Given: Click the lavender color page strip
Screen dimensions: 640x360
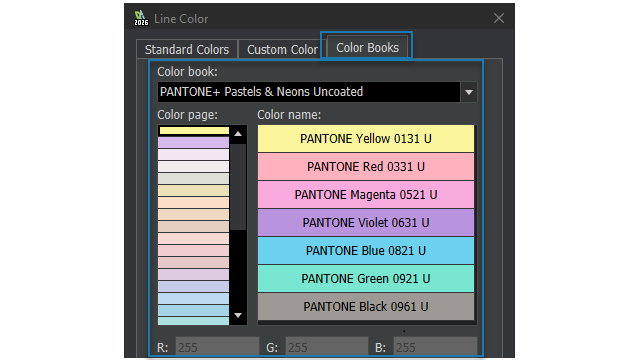Looking at the screenshot, I should [193, 142].
